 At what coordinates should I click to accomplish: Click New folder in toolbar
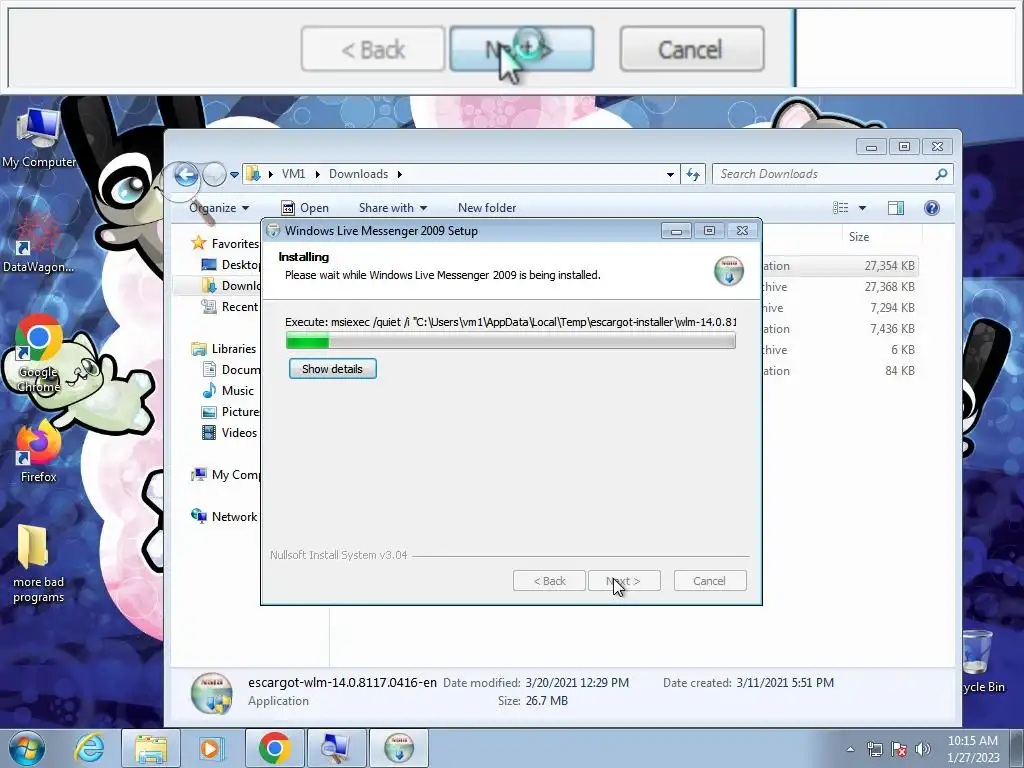pyautogui.click(x=487, y=208)
